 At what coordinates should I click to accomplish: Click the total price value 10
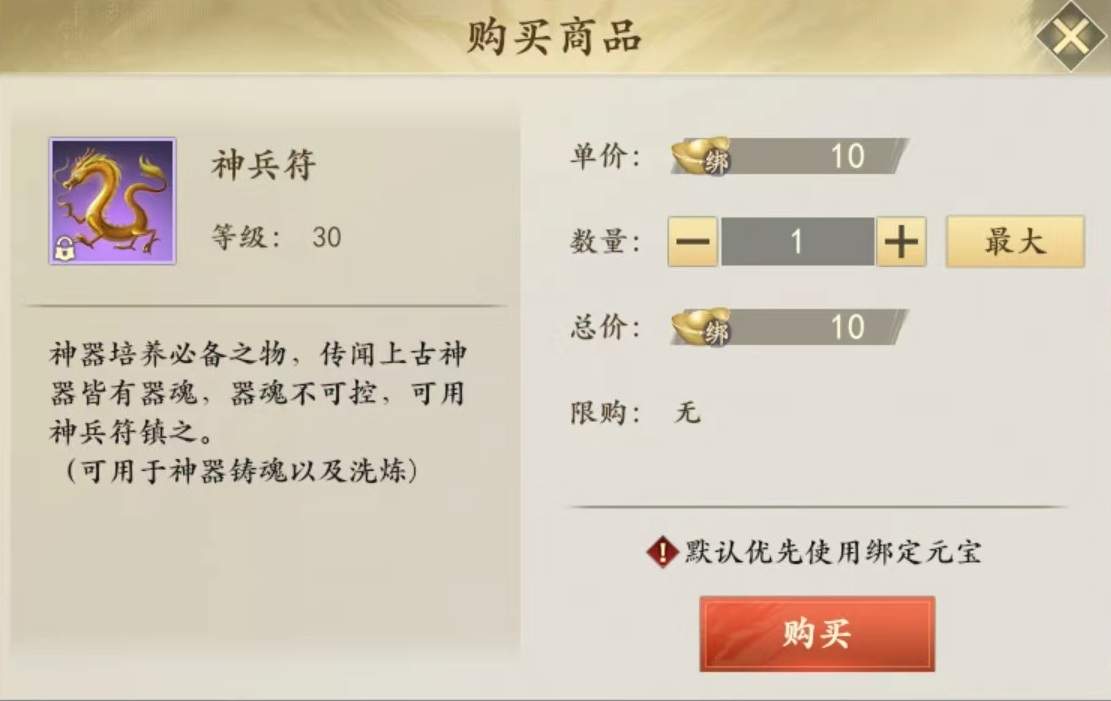(847, 327)
